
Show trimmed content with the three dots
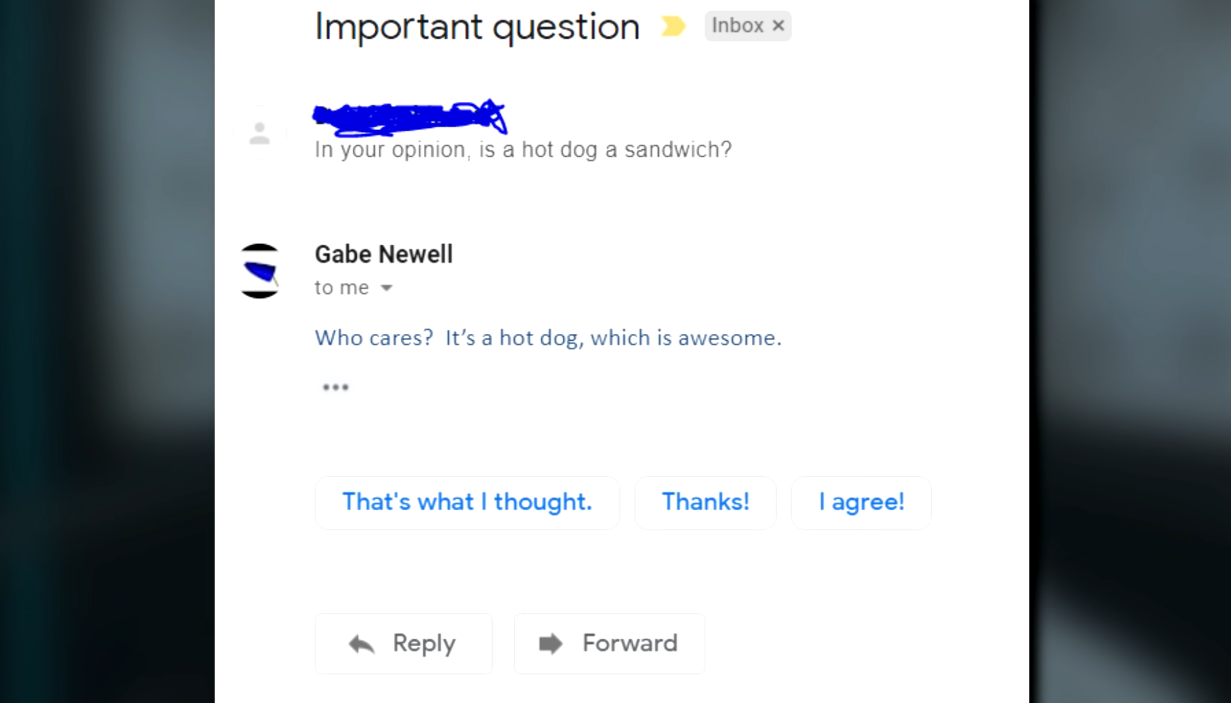(336, 388)
